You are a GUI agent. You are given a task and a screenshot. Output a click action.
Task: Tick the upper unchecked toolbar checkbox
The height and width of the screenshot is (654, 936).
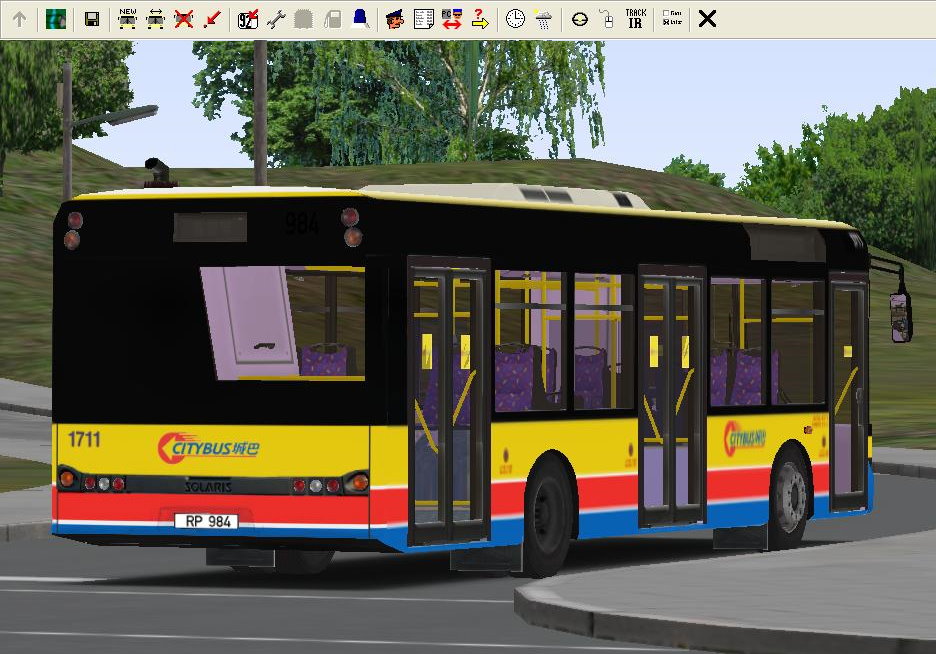tap(666, 13)
